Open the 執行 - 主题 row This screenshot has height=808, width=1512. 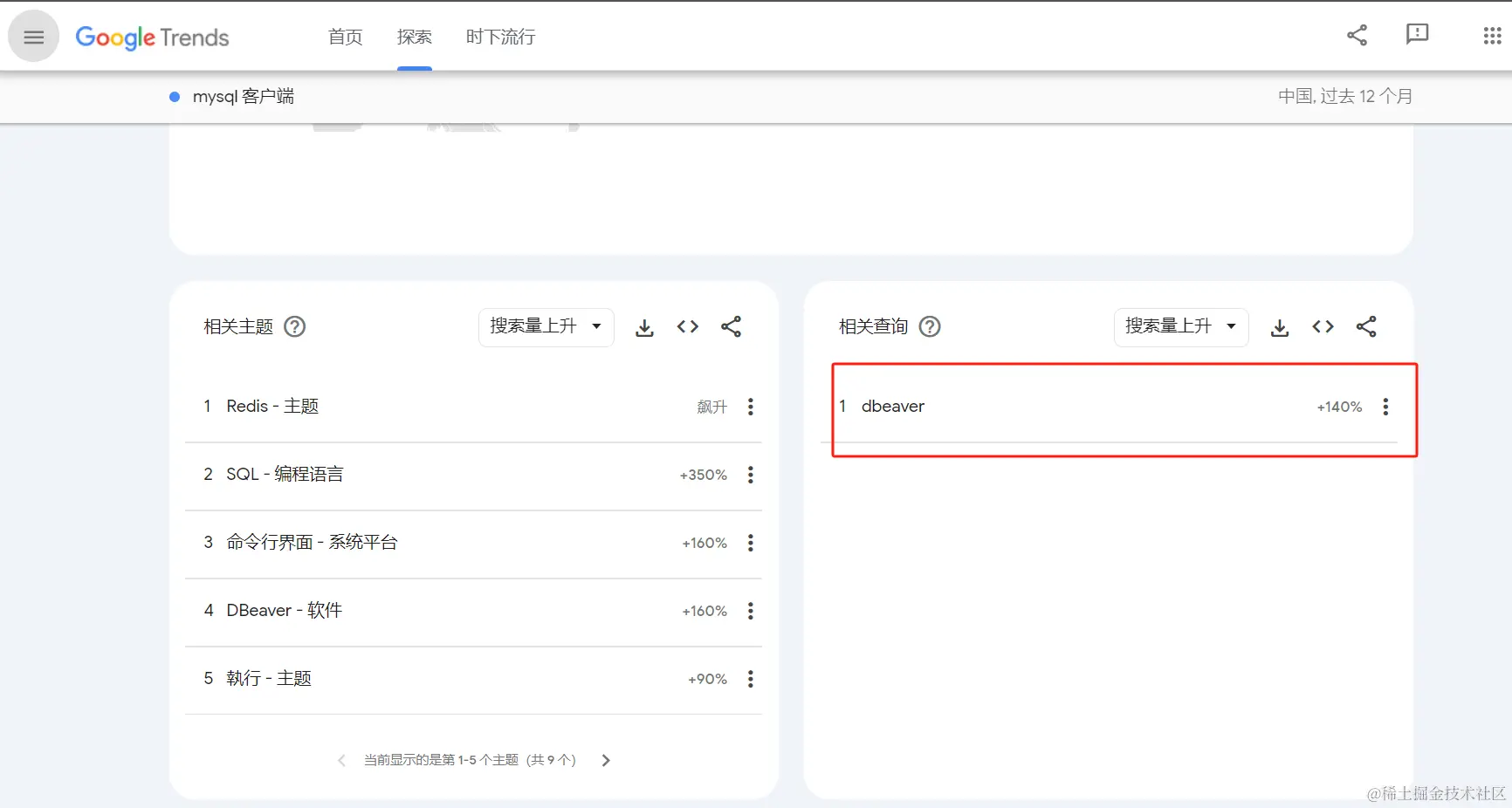point(473,679)
